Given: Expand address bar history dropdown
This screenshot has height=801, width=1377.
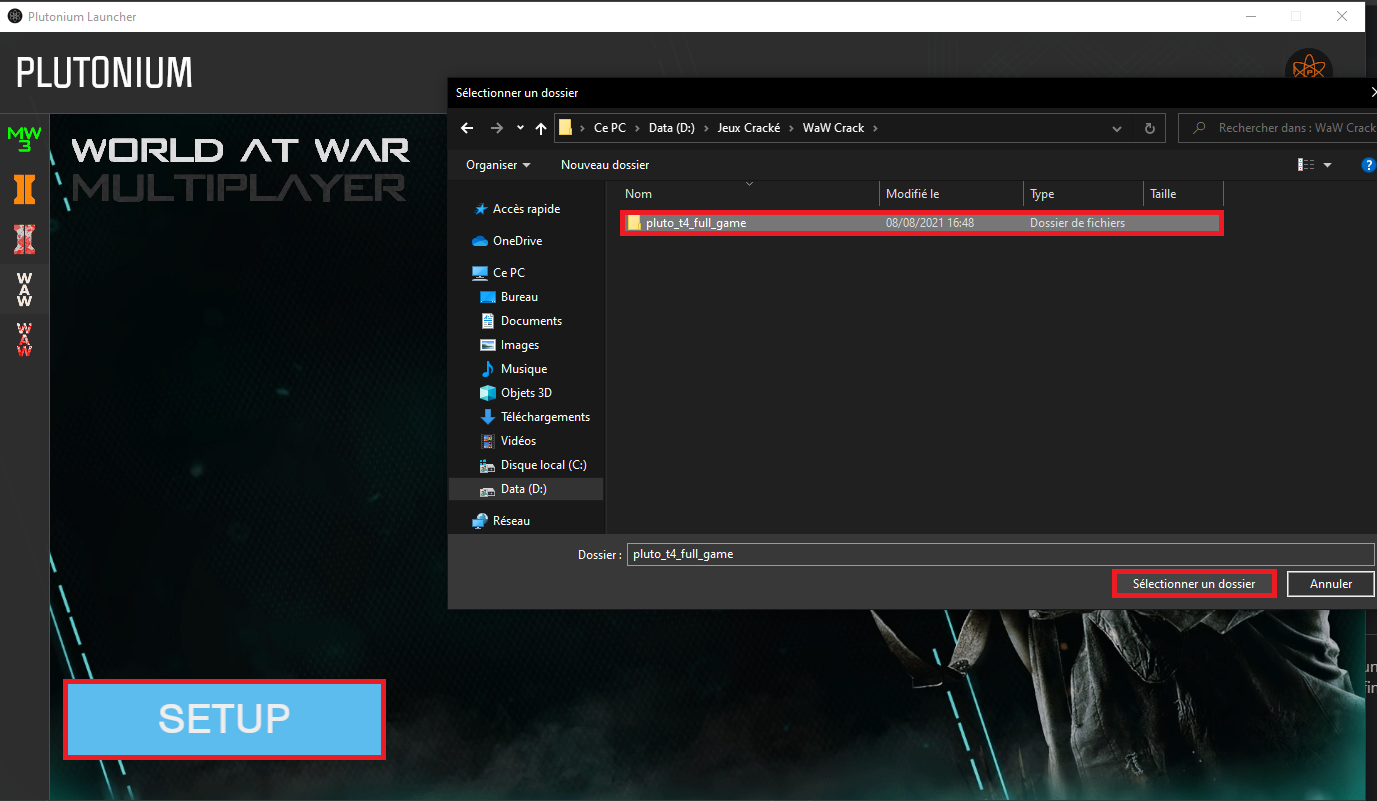Looking at the screenshot, I should 1117,128.
